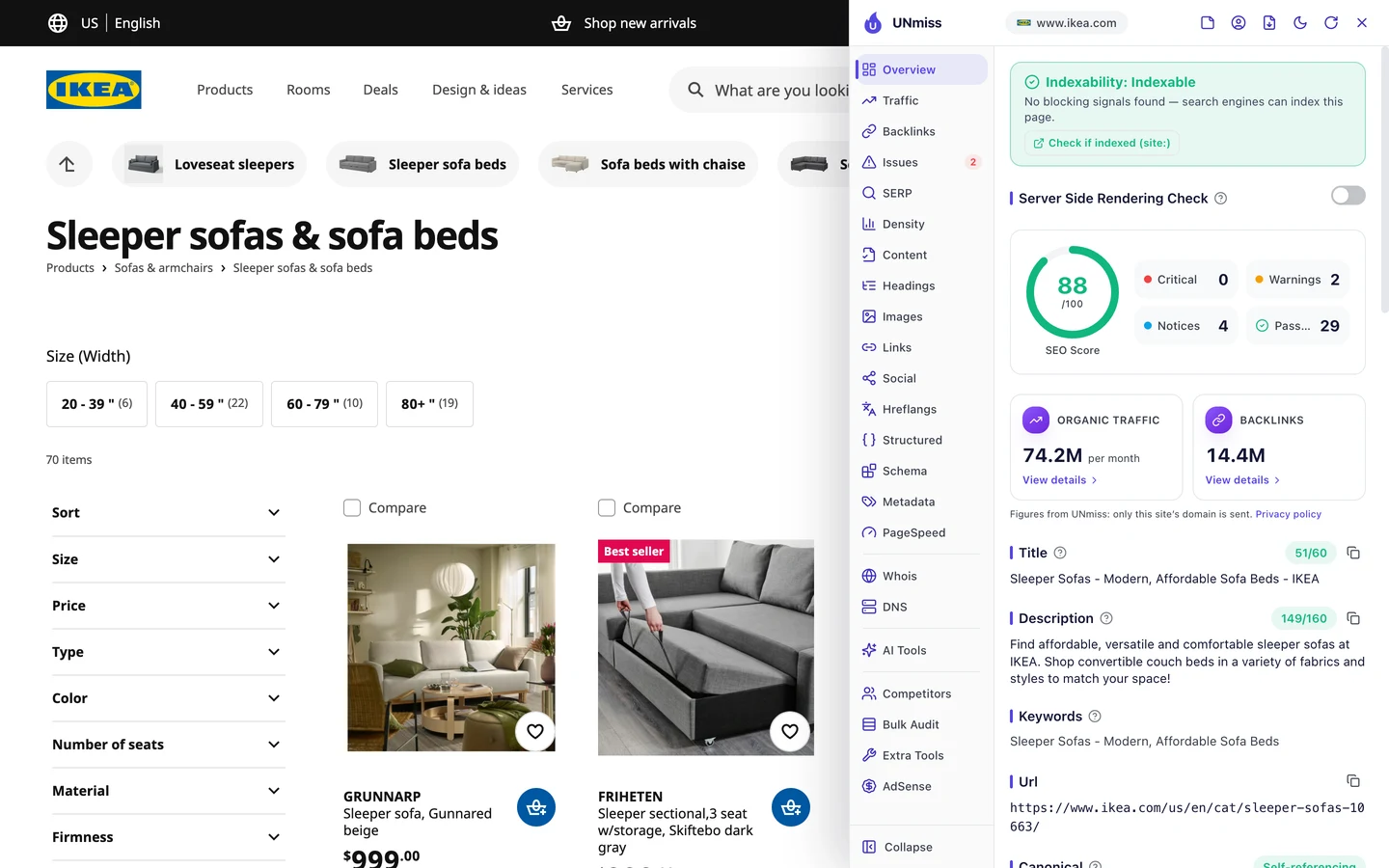Switch UNmiss to dark mode with moon icon
The image size is (1389, 868).
point(1300,23)
